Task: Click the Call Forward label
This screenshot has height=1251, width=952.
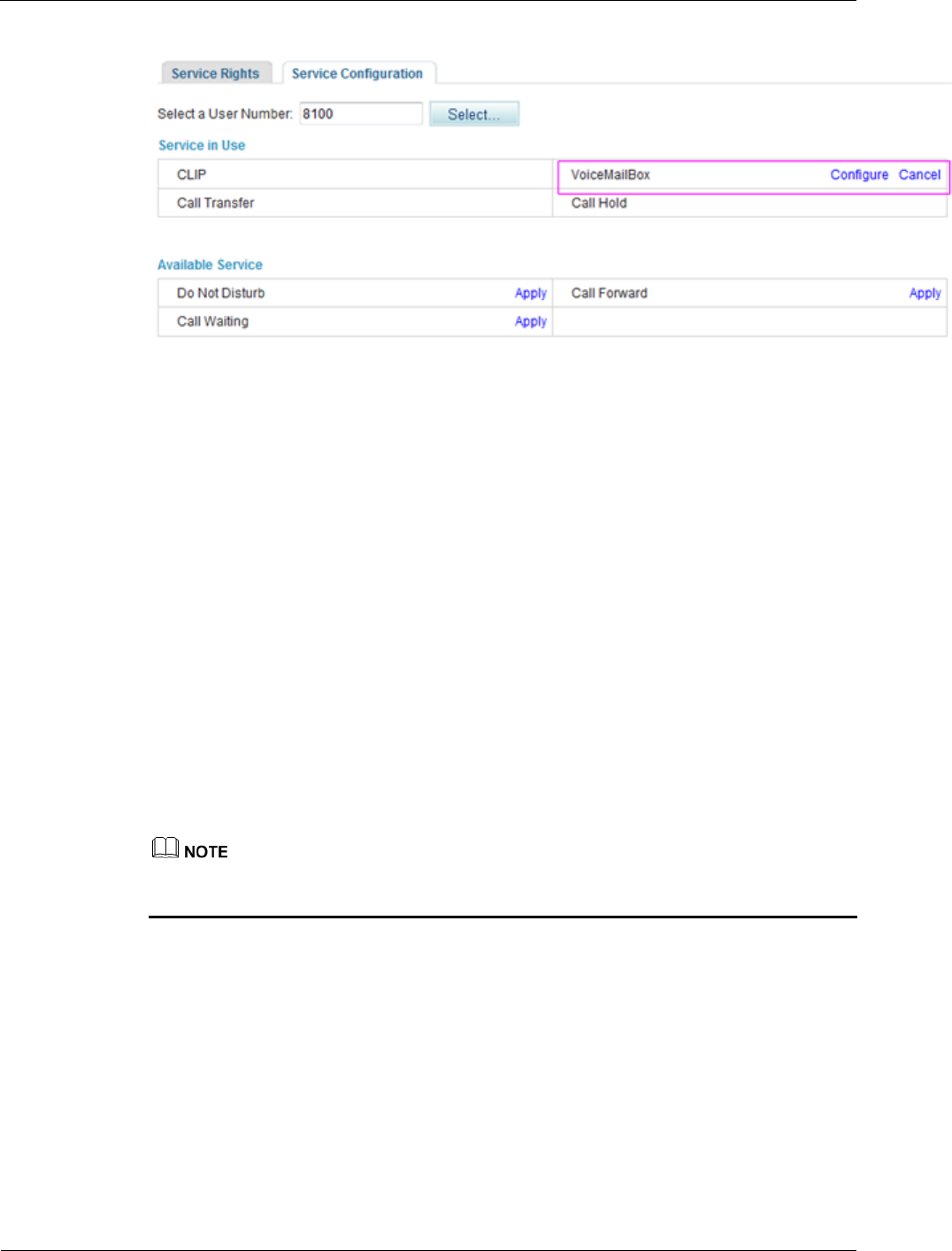Action: 610,293
